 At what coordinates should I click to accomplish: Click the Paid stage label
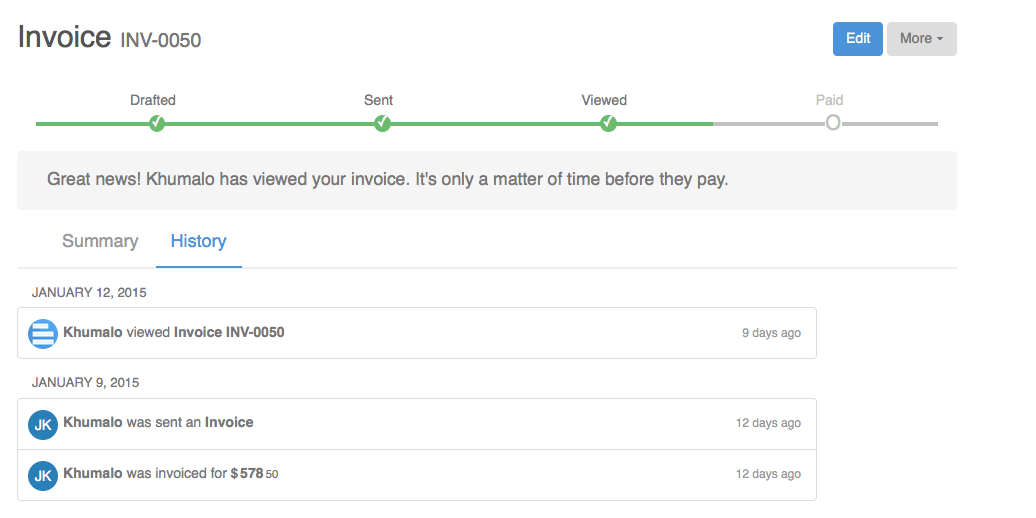(829, 100)
